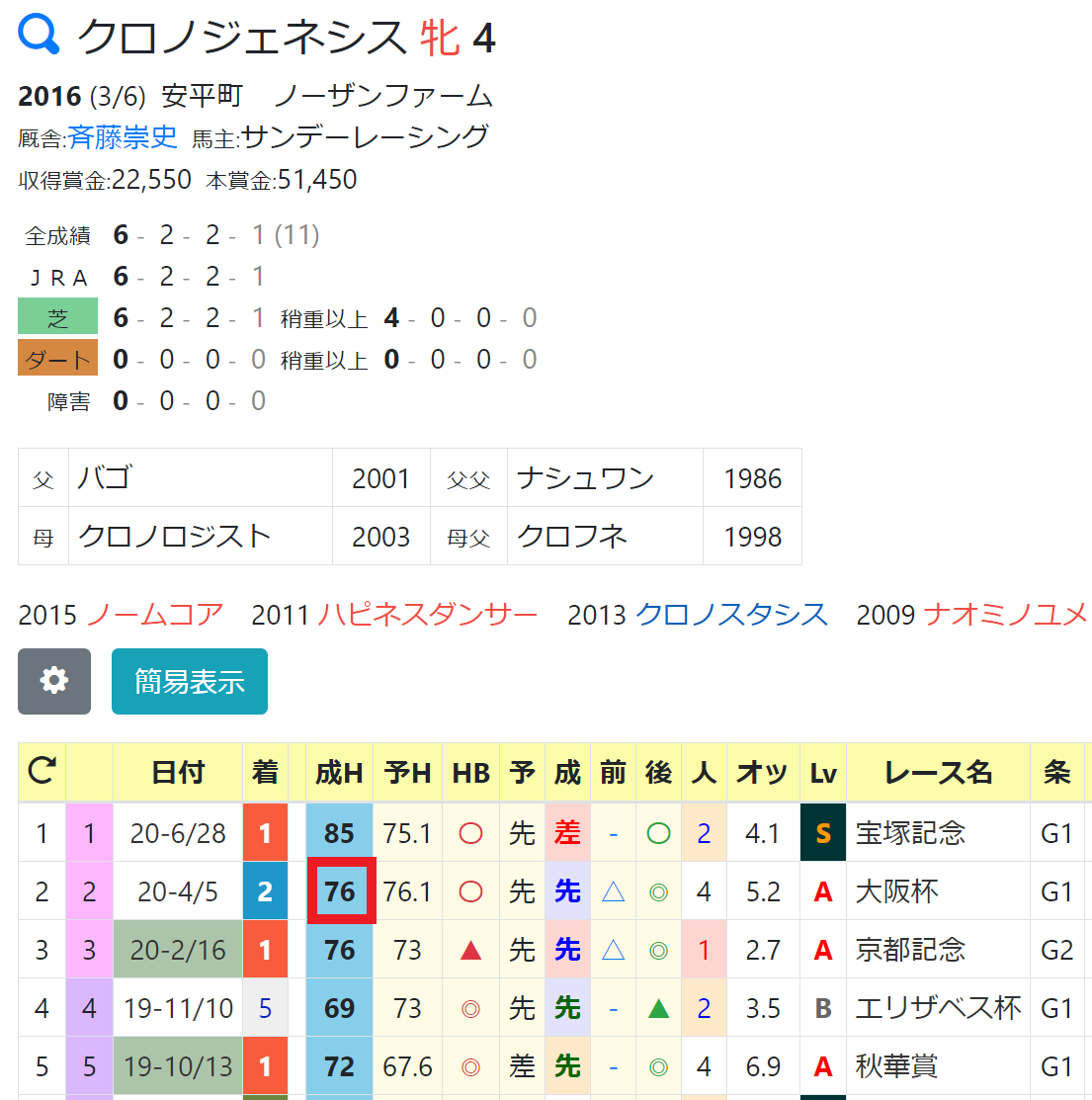Click damsire name クロフネ
This screenshot has height=1100, width=1092.
[x=571, y=536]
